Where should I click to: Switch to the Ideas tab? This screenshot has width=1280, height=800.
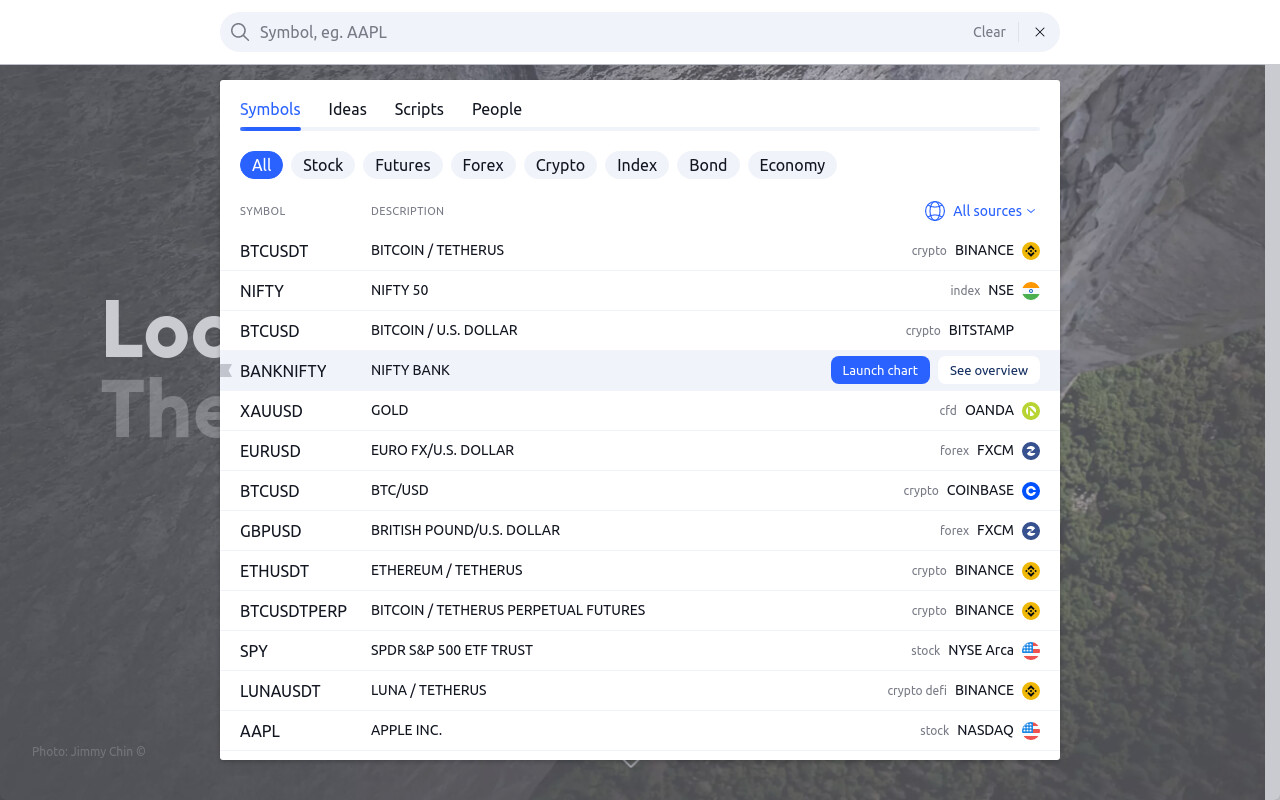coord(347,109)
